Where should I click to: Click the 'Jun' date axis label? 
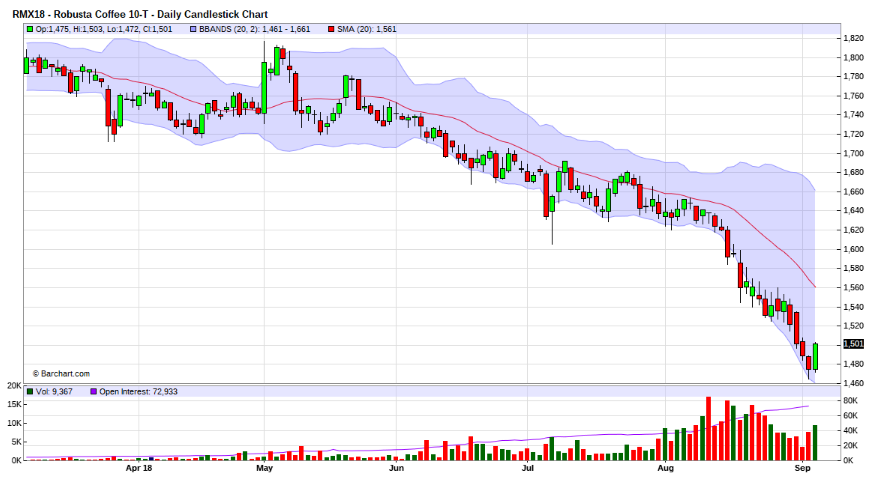point(396,468)
